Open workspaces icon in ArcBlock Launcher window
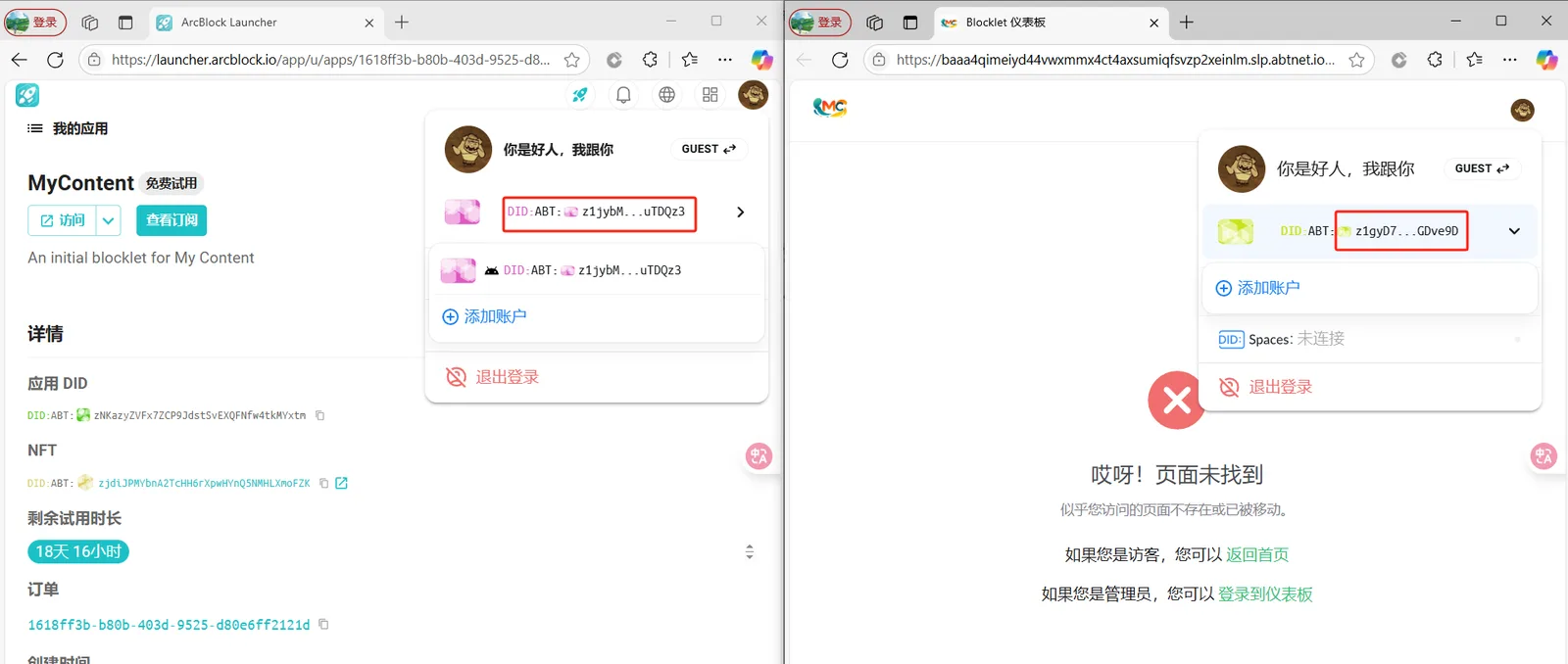This screenshot has height=664, width=1568. [90, 23]
